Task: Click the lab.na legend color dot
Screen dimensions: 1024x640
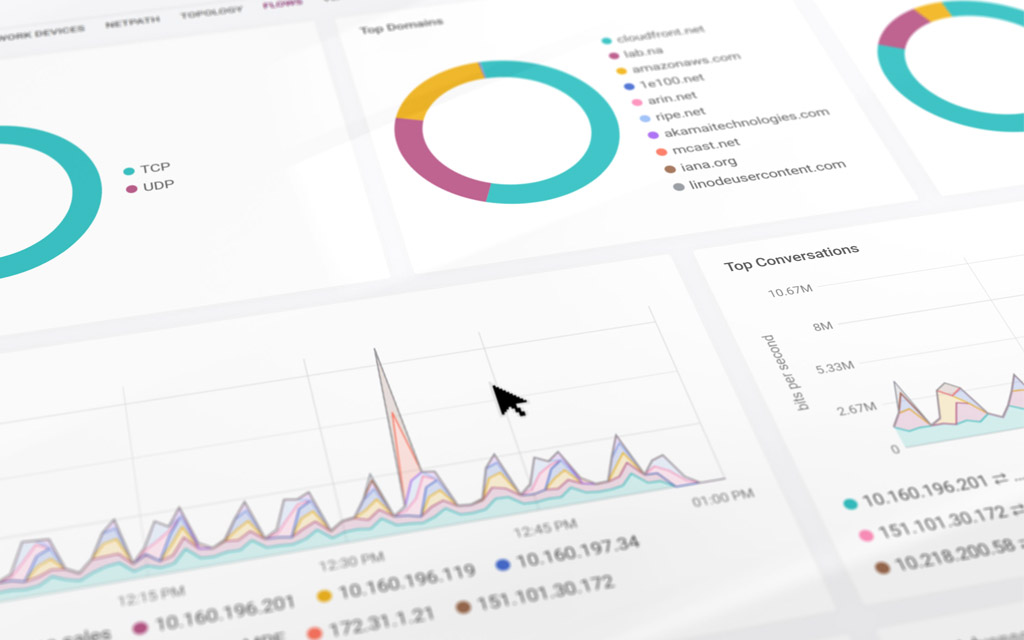Action: [614, 56]
